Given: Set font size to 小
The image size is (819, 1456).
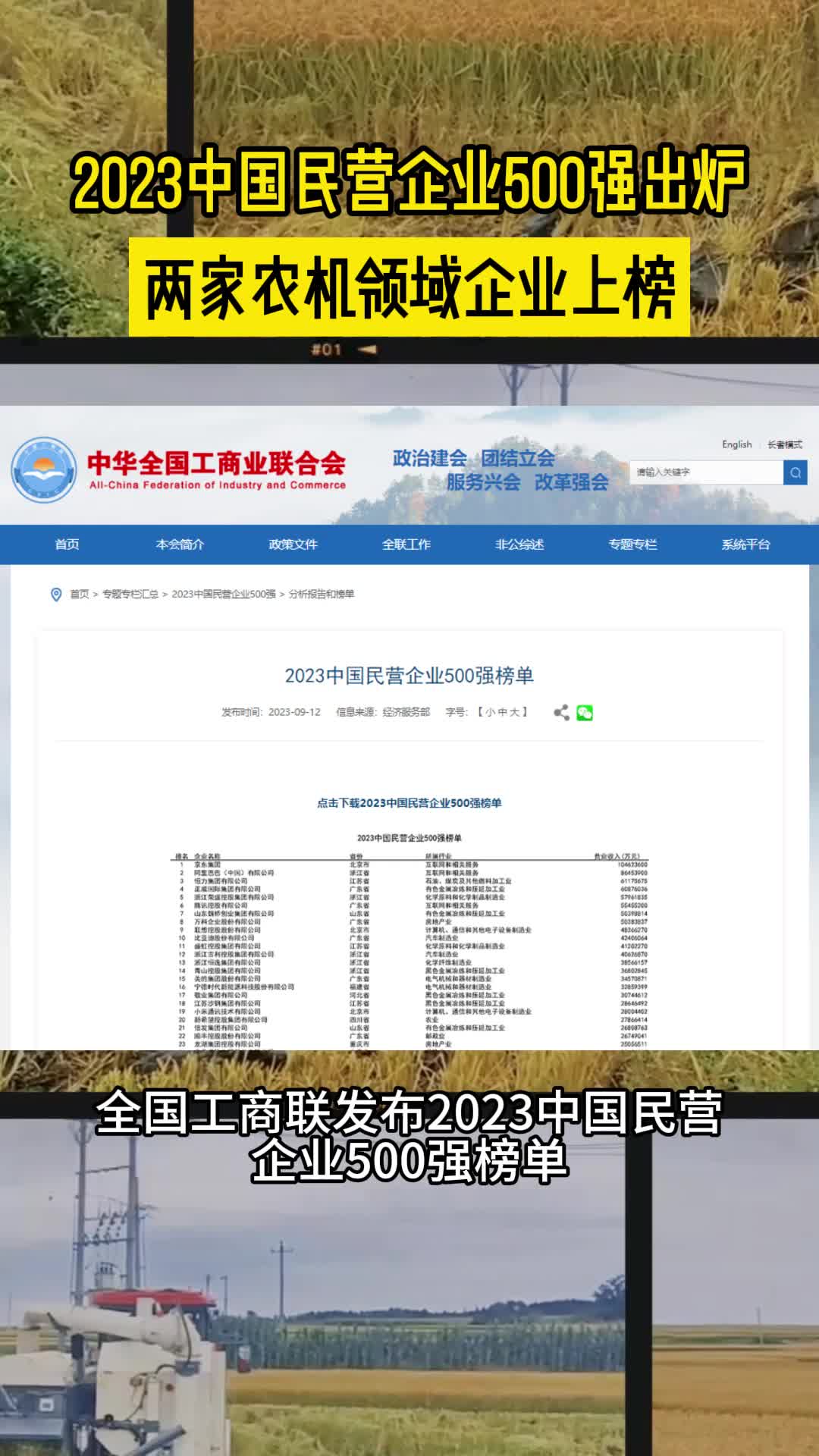Looking at the screenshot, I should (x=490, y=712).
